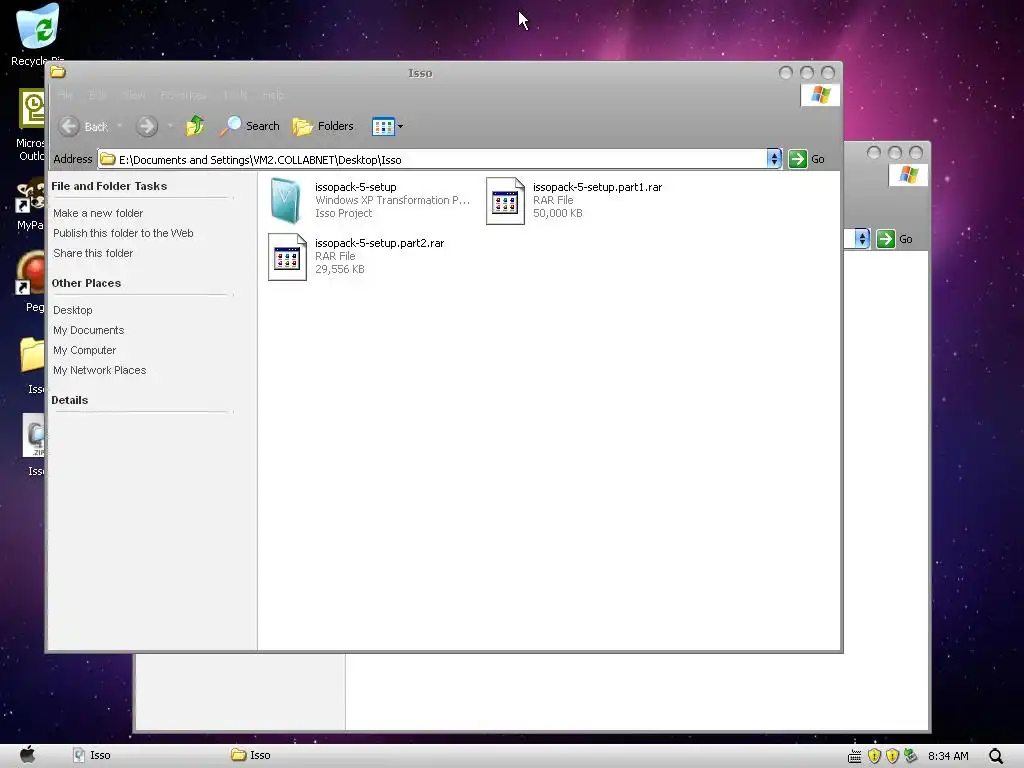Open the Edit menu
The height and width of the screenshot is (768, 1024).
pos(97,95)
